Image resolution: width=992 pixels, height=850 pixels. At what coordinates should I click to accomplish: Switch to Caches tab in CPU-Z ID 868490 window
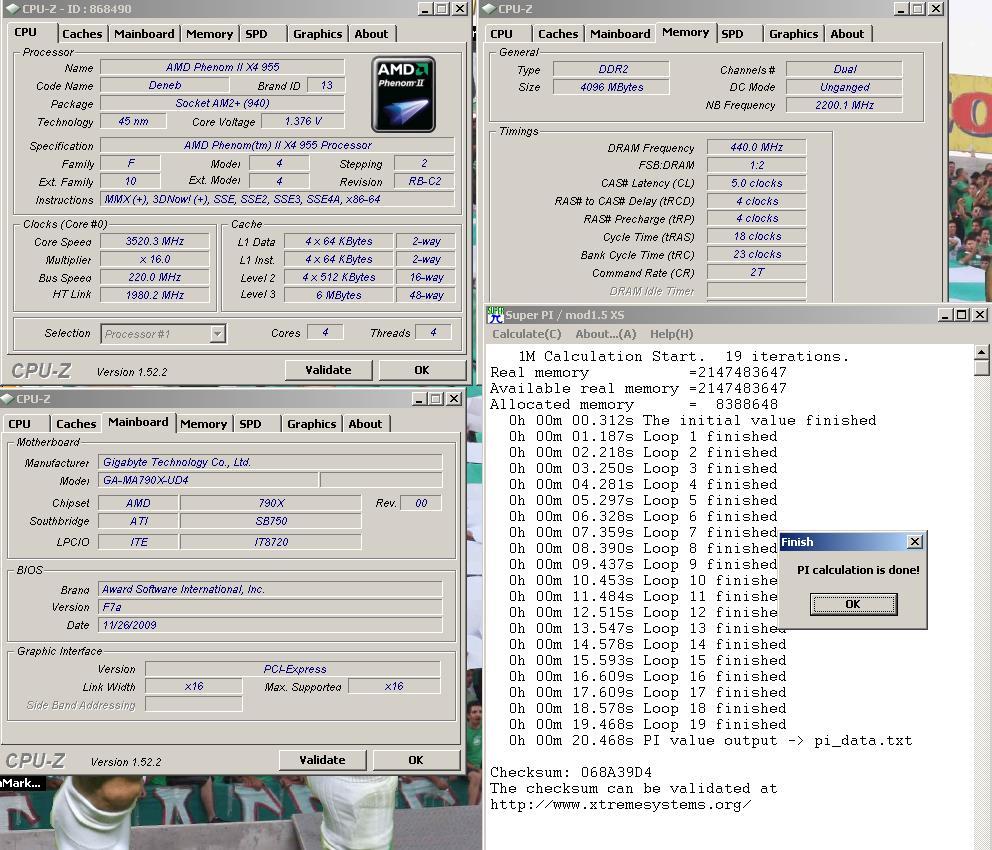click(82, 34)
